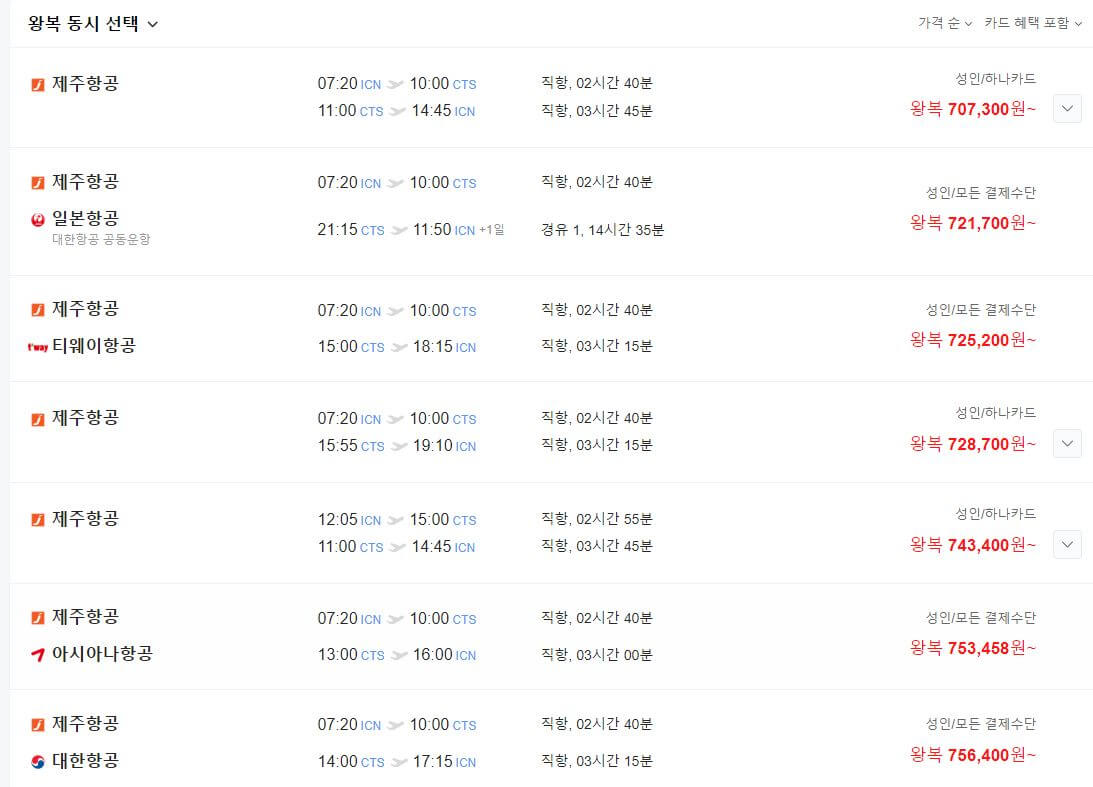Expand details chevron on the 743,400원 flight

[x=1066, y=545]
